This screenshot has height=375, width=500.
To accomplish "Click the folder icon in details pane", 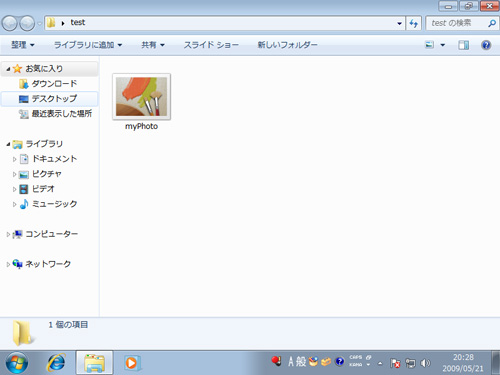I will pos(23,333).
